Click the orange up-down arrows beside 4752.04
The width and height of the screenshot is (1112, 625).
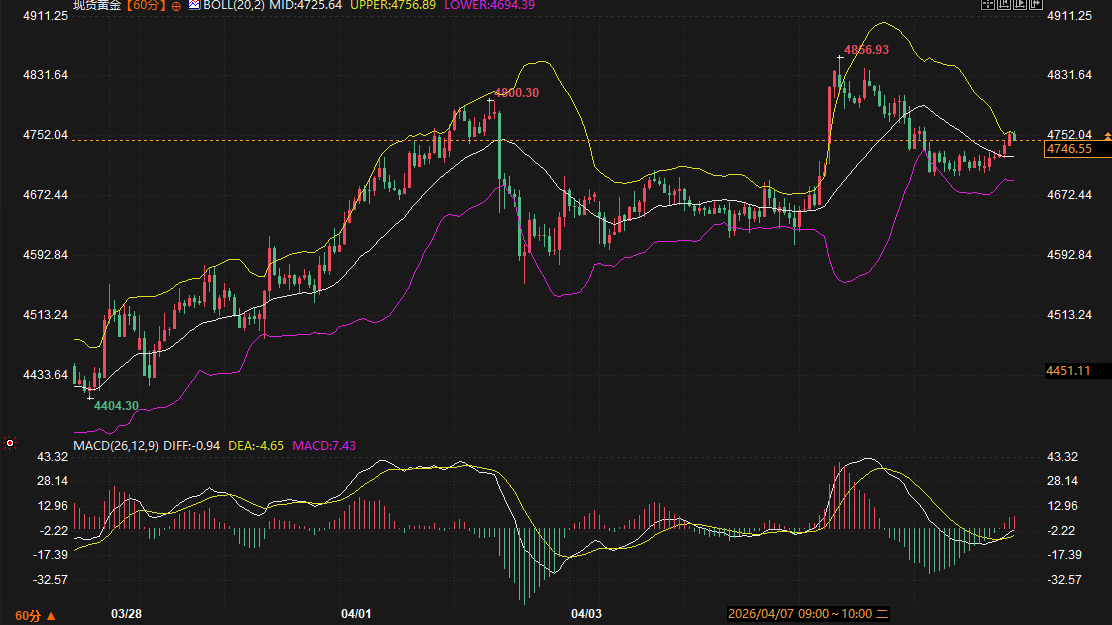click(1106, 134)
